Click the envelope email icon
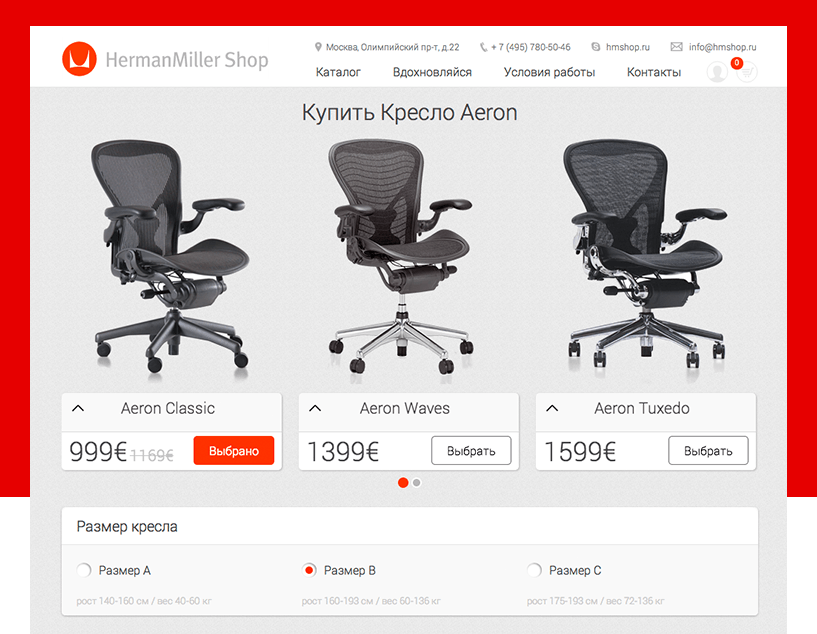 676,47
